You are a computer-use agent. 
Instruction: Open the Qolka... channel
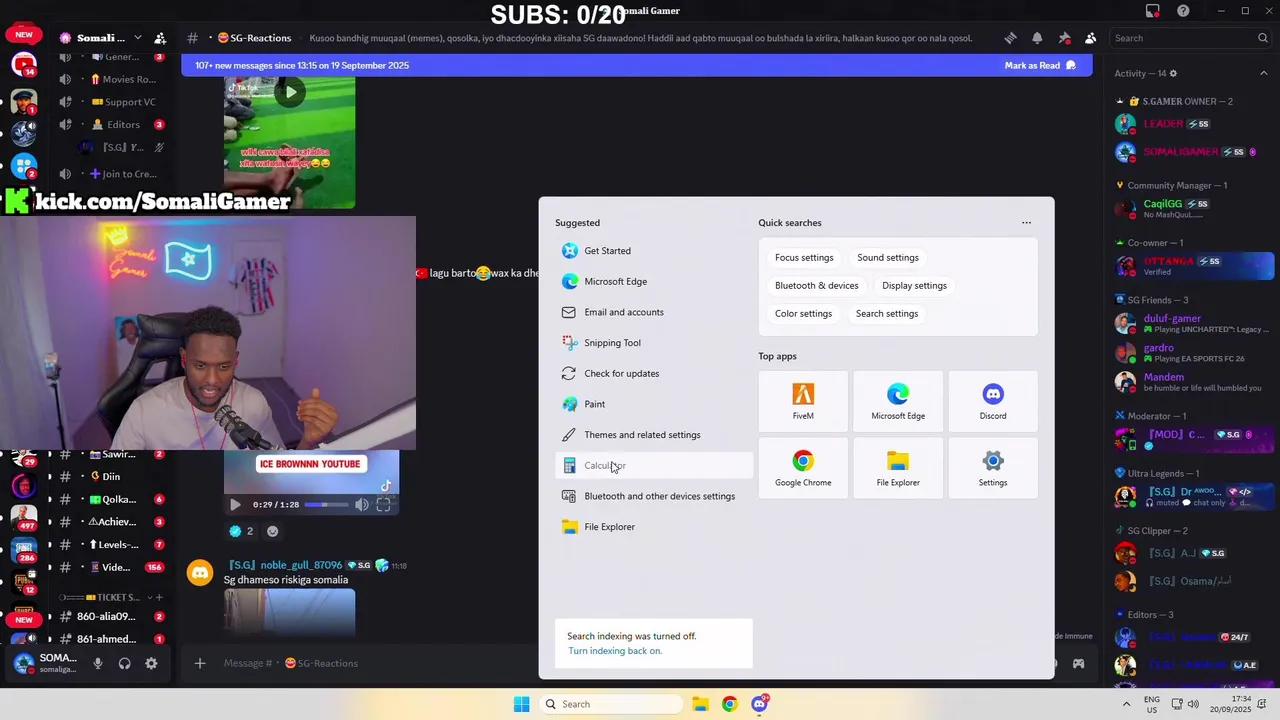110,499
